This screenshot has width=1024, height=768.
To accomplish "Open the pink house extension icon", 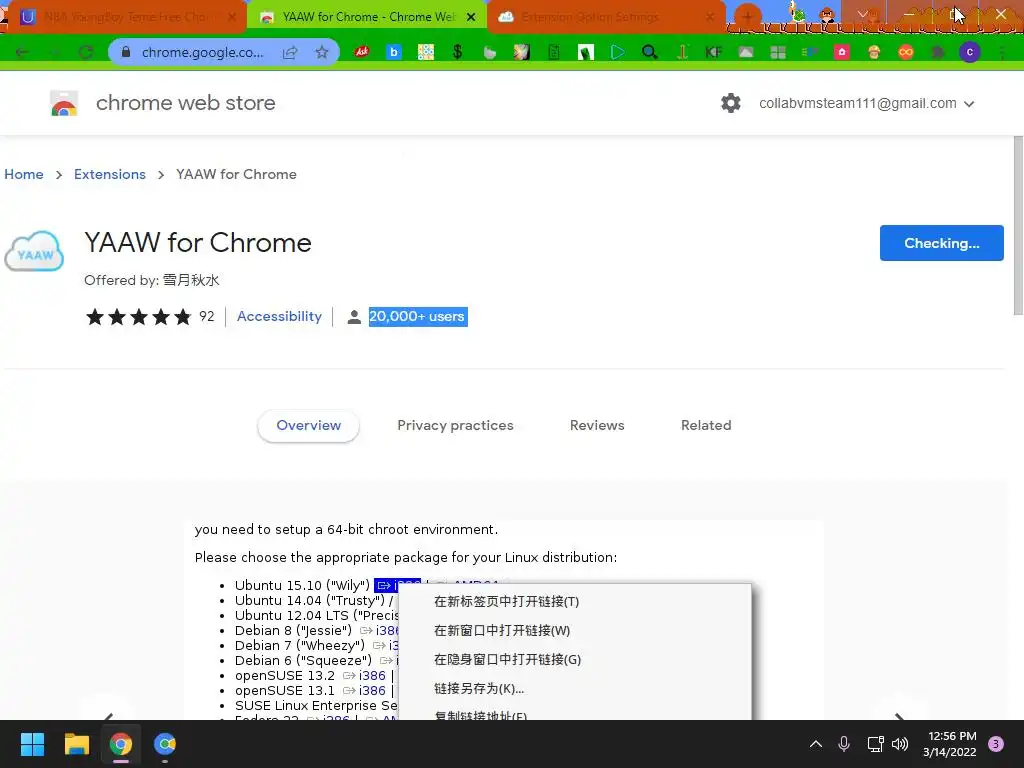I will pyautogui.click(x=841, y=52).
